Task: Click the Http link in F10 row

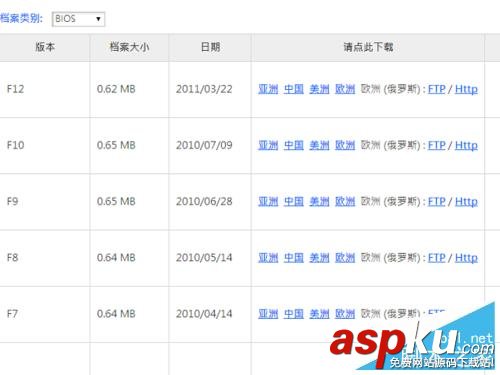Action: [x=466, y=145]
